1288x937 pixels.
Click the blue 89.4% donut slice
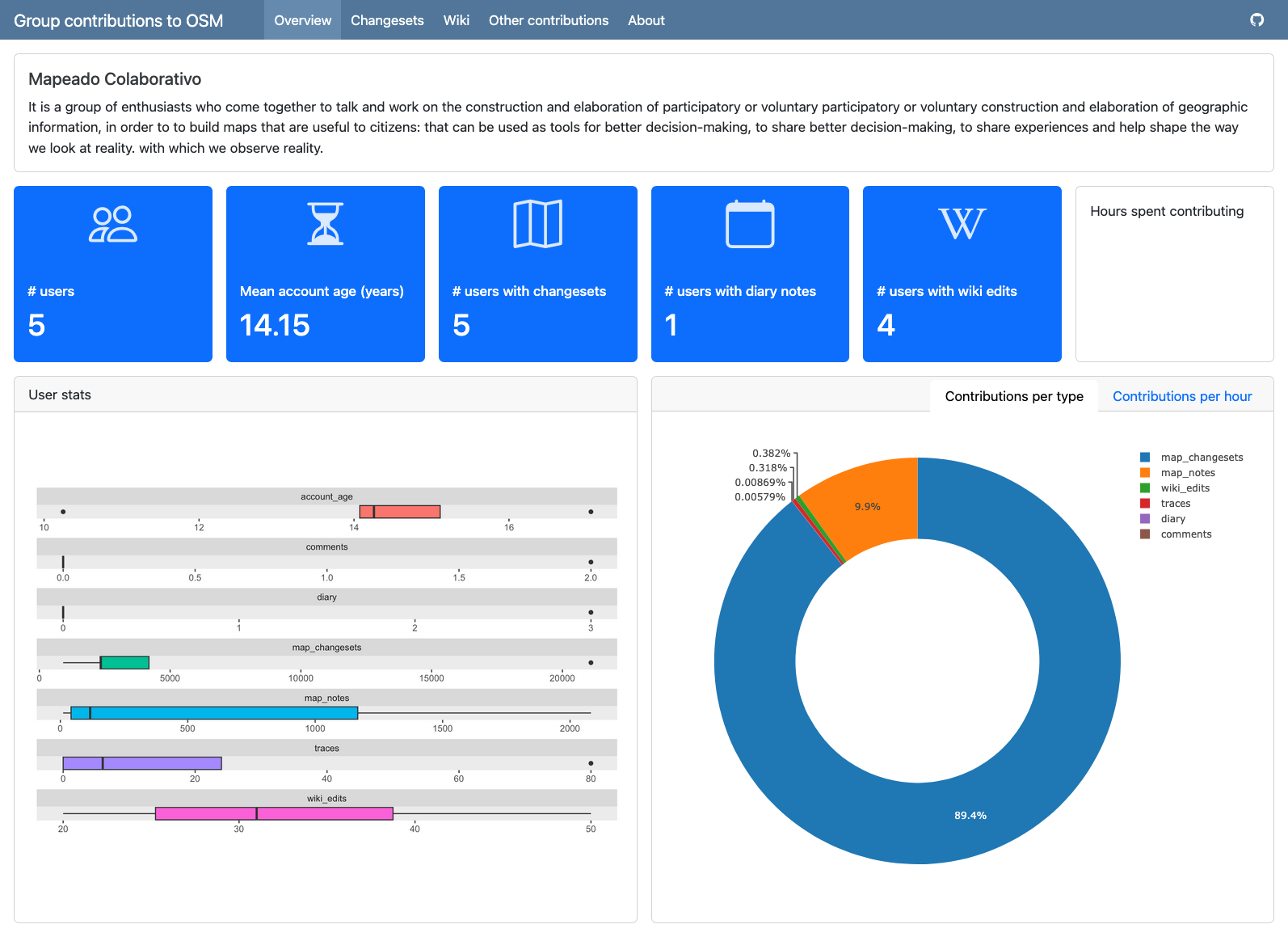[x=970, y=815]
